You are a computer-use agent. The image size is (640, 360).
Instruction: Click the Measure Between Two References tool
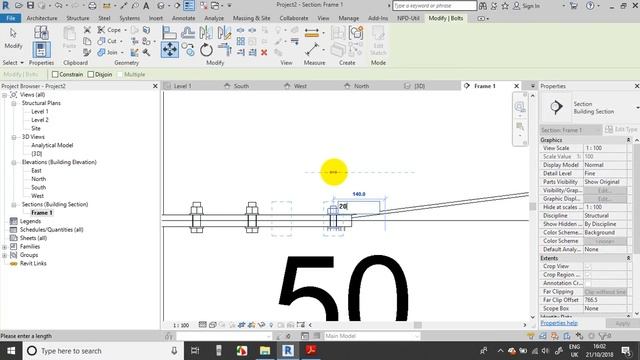click(312, 50)
